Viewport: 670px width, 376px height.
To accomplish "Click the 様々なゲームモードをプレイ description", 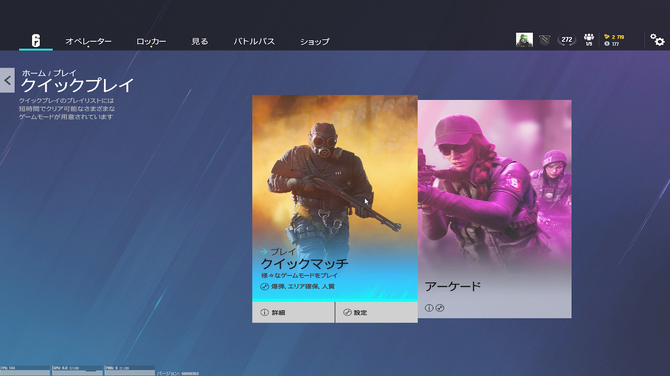I will (x=300, y=276).
